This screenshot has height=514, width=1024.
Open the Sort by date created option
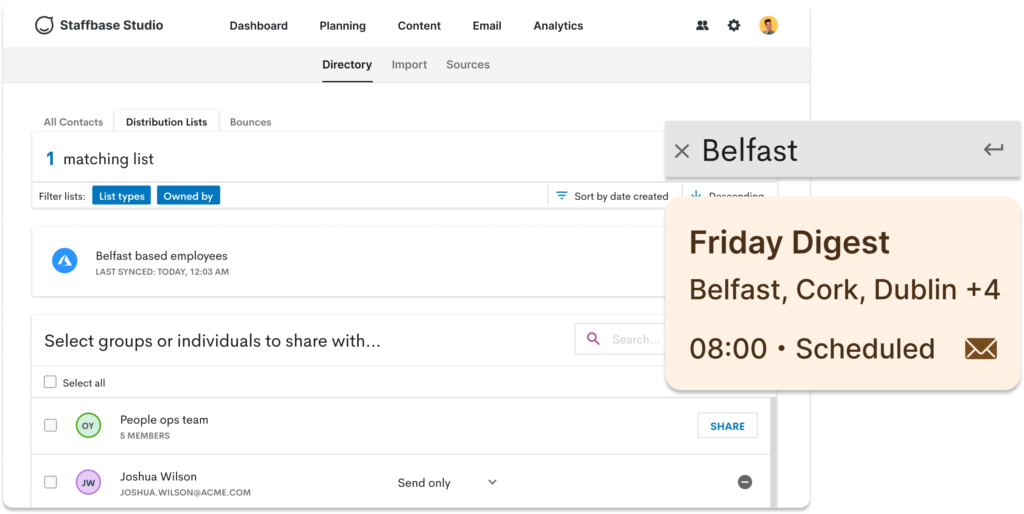click(x=614, y=196)
